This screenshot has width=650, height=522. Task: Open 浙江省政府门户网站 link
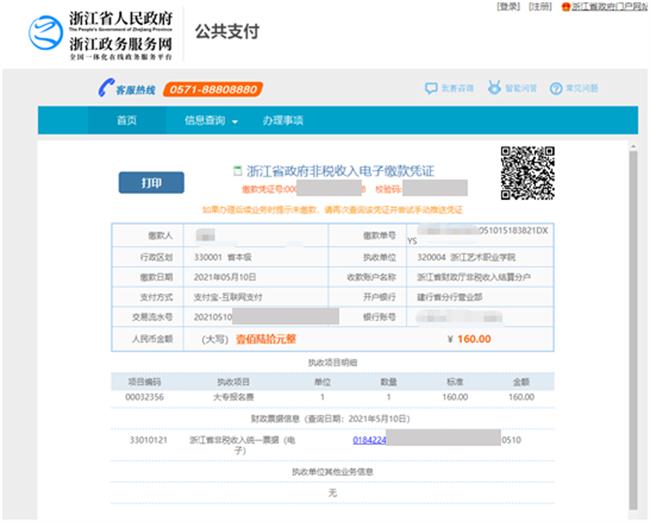(611, 7)
